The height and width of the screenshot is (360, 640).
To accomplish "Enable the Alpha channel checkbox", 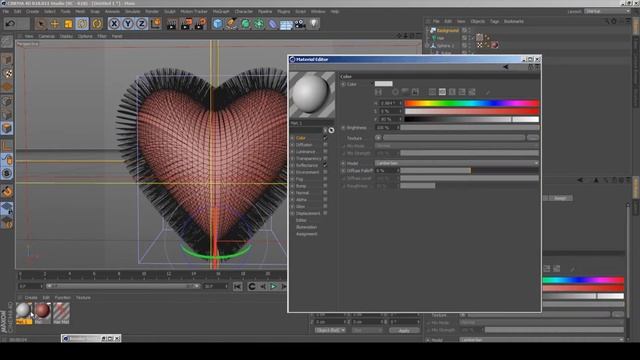I will (x=325, y=200).
